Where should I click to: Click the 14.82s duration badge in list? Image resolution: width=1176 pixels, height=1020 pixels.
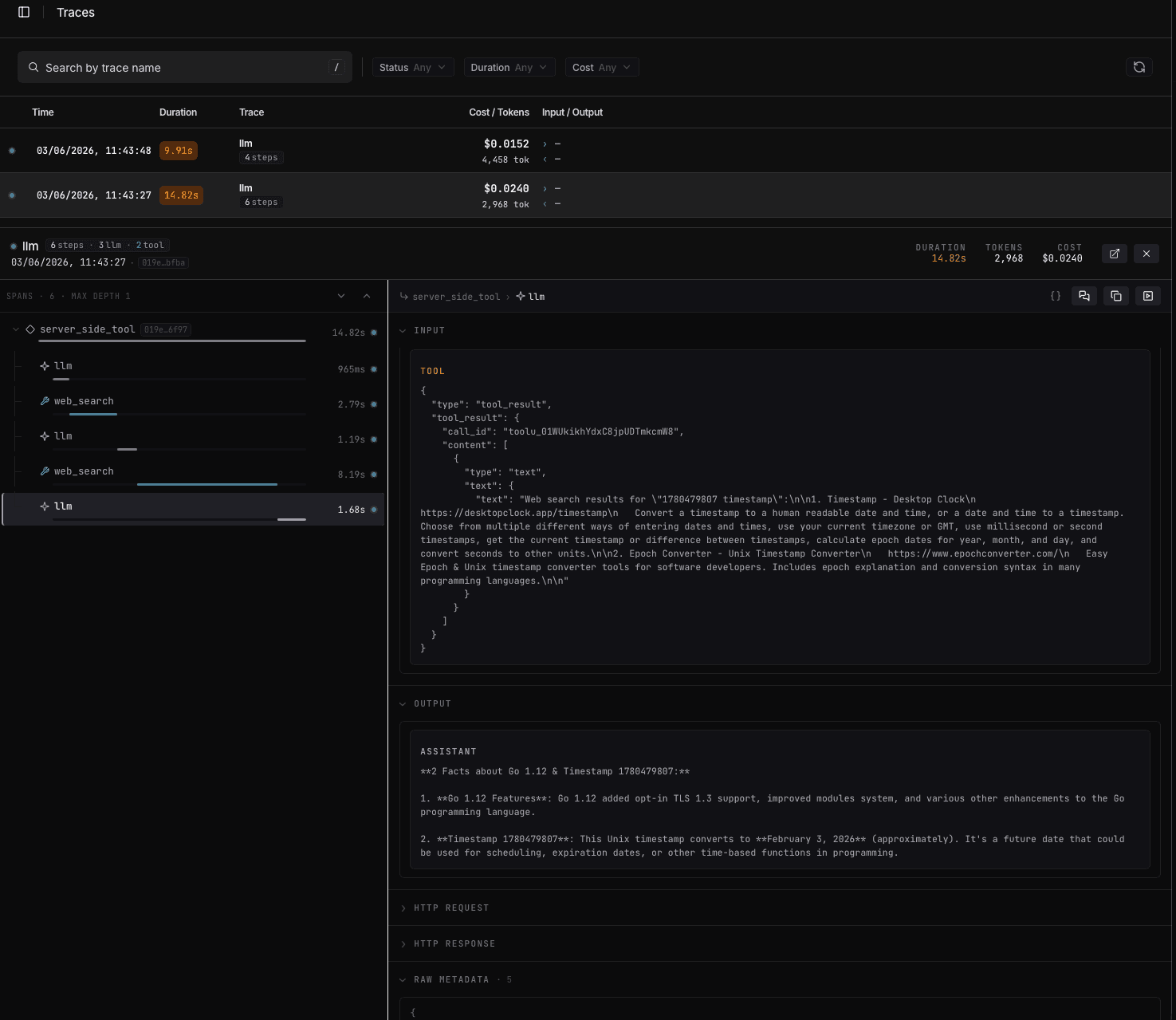(181, 195)
